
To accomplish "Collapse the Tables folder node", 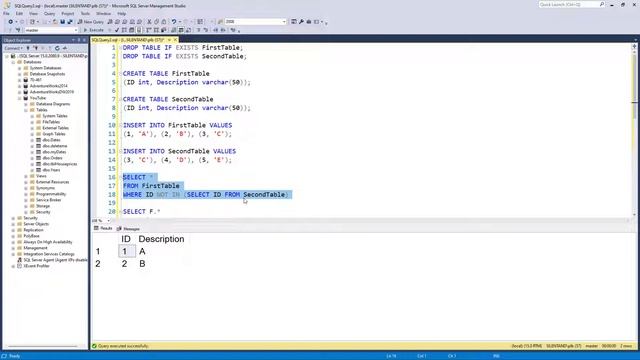I will pos(26,110).
